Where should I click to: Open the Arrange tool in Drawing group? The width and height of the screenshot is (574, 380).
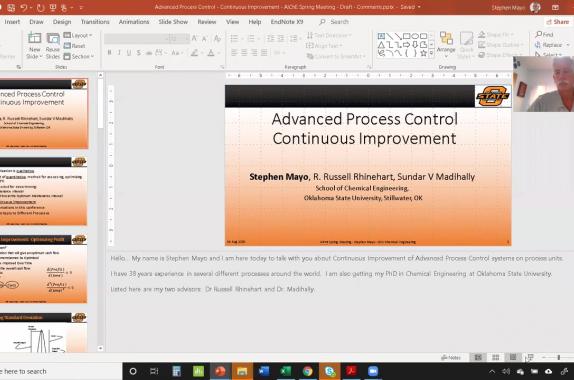[x=446, y=42]
